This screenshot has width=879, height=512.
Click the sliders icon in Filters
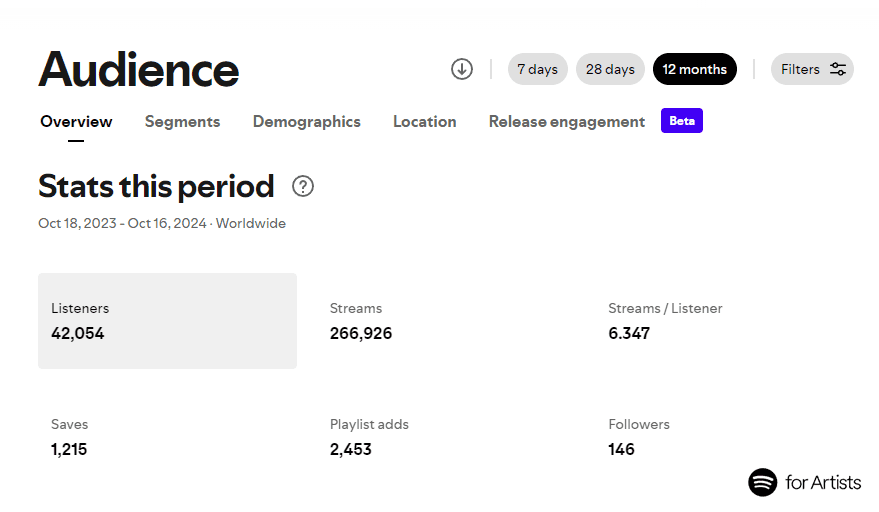point(838,69)
